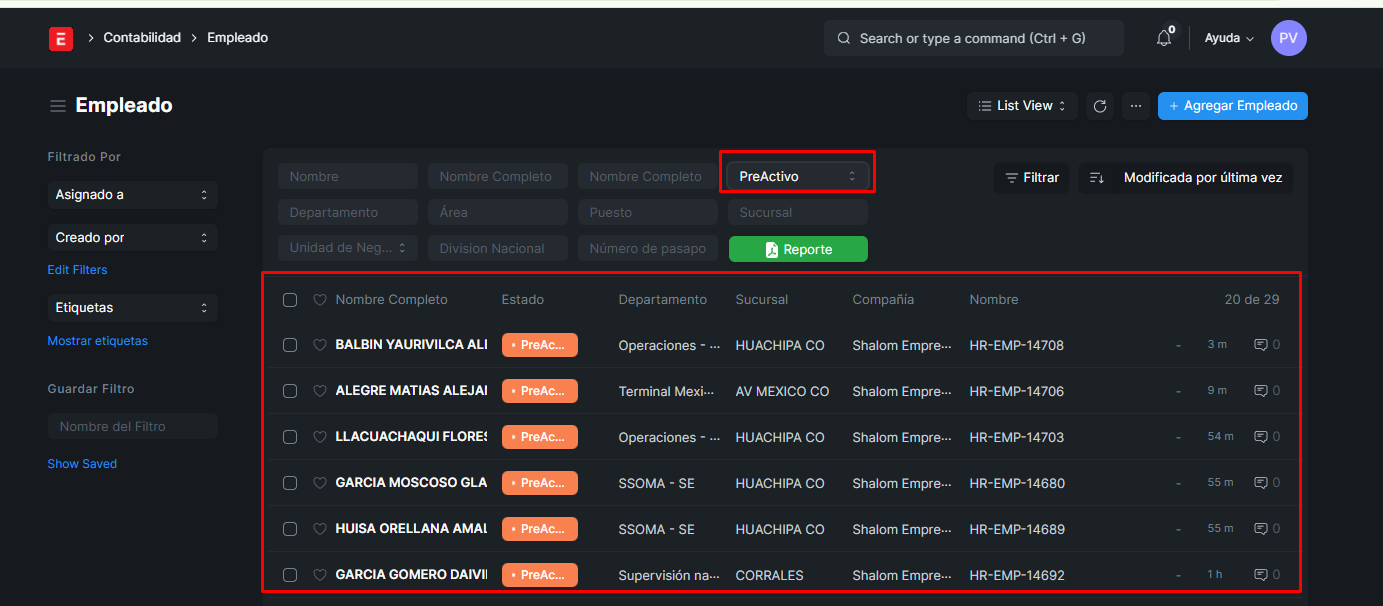The image size is (1383, 606).
Task: Select checkbox for ALEGRE MATIAS row
Action: tap(290, 391)
